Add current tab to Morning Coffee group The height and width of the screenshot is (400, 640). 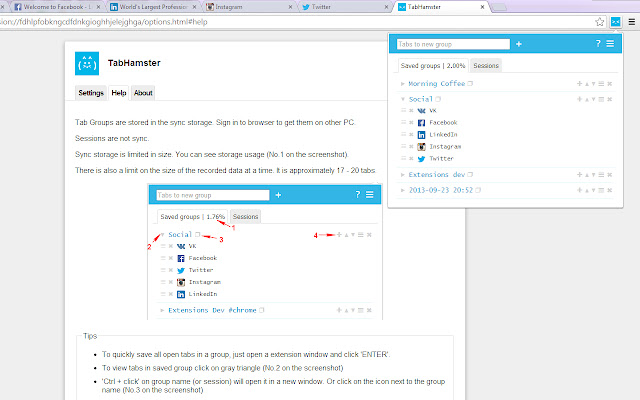[x=579, y=84]
